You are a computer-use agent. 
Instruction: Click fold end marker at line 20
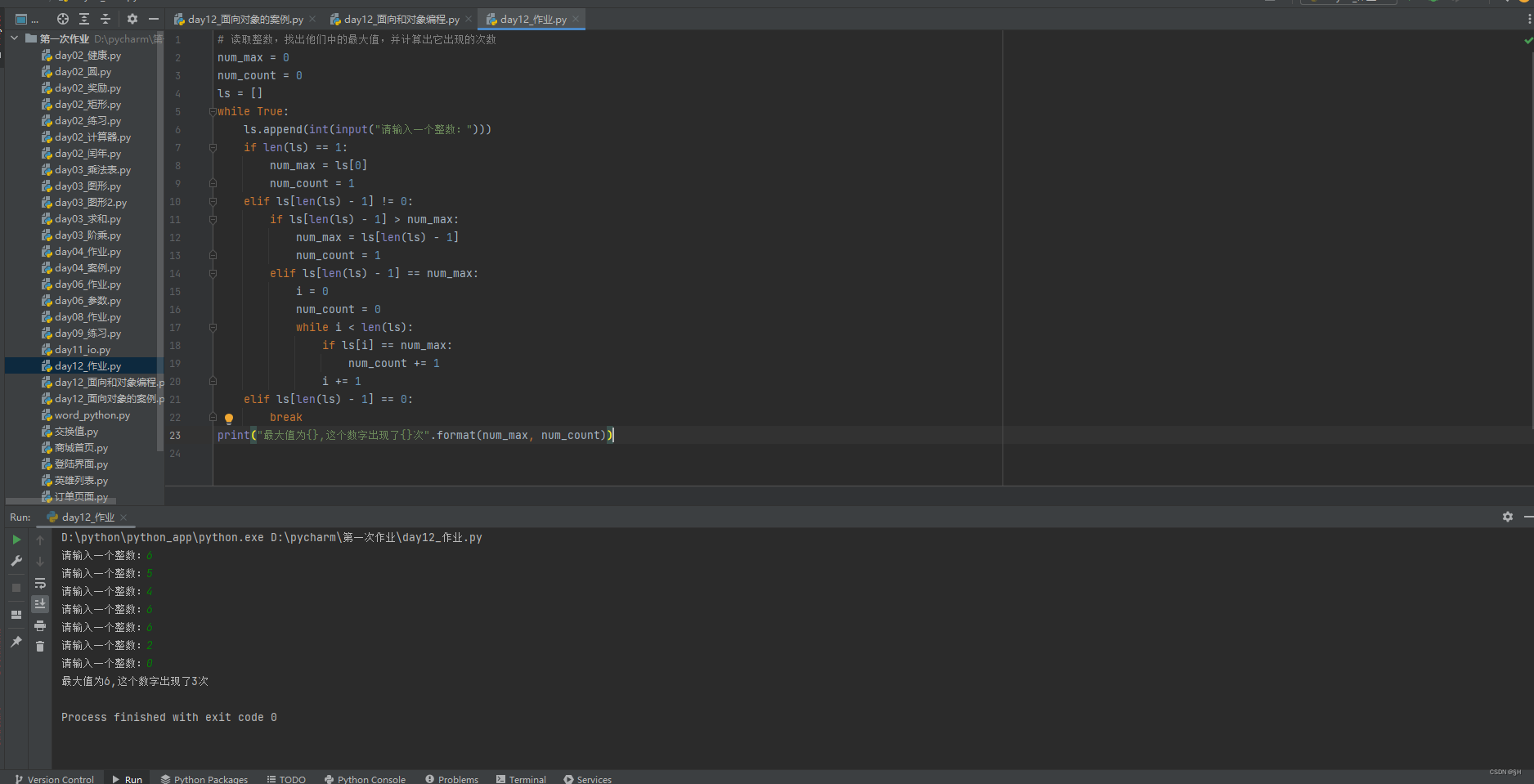(213, 382)
